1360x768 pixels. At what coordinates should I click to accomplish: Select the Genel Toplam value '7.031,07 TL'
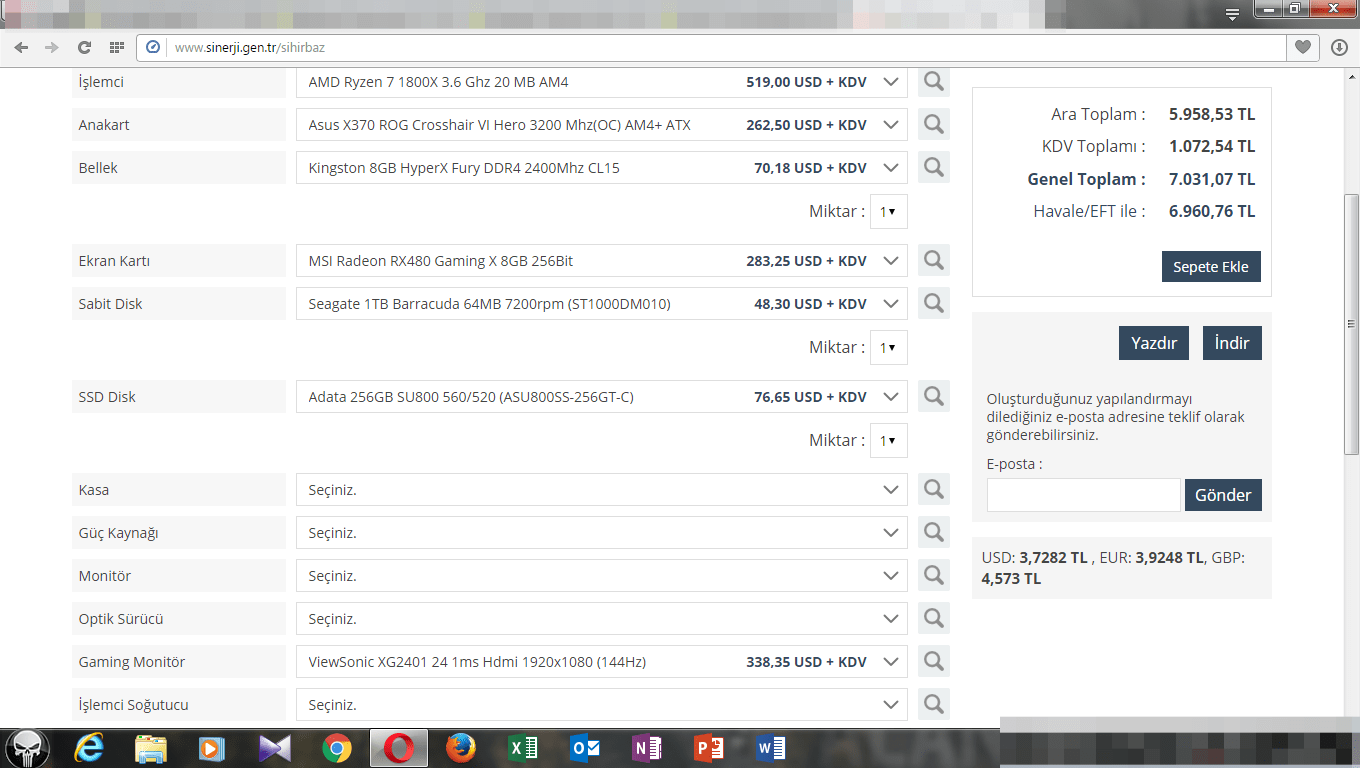1212,180
